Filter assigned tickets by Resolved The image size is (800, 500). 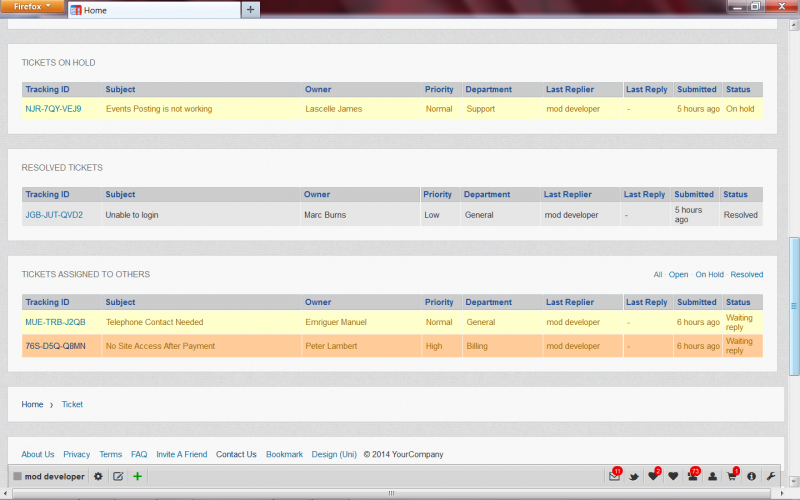click(x=746, y=274)
